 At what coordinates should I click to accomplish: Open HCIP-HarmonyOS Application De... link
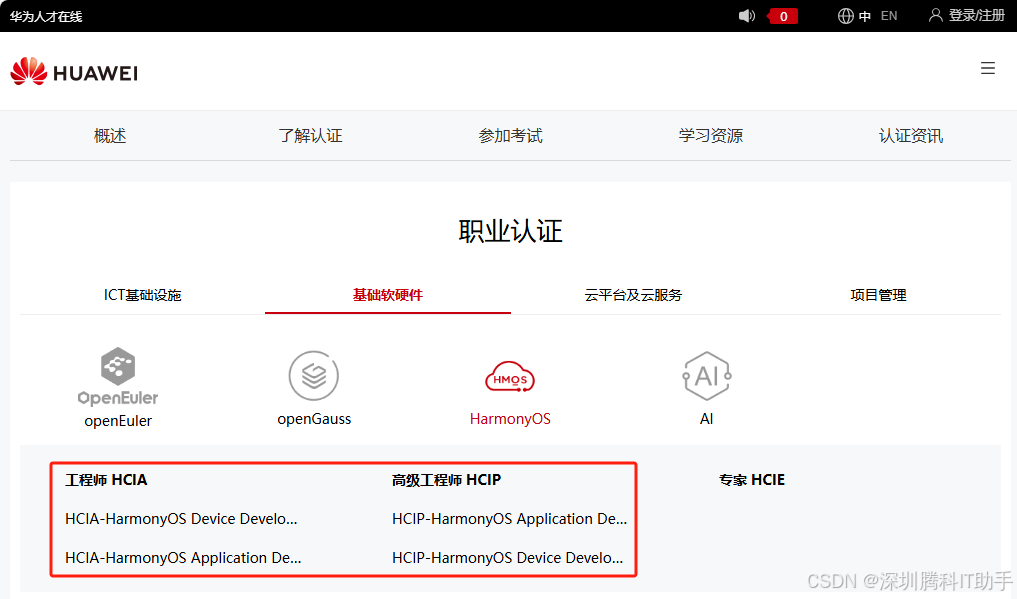pos(509,519)
